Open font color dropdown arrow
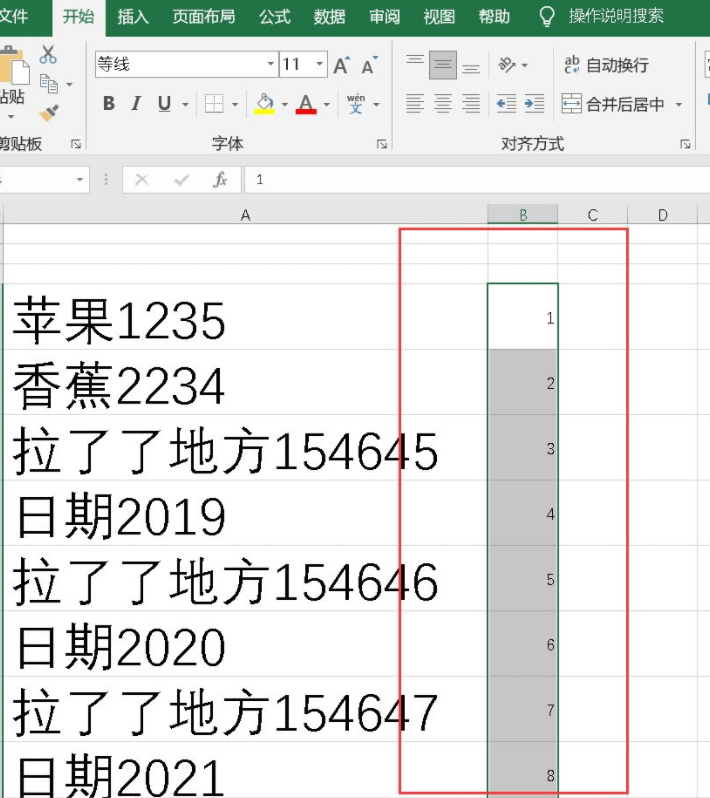The image size is (710, 798). (x=327, y=104)
